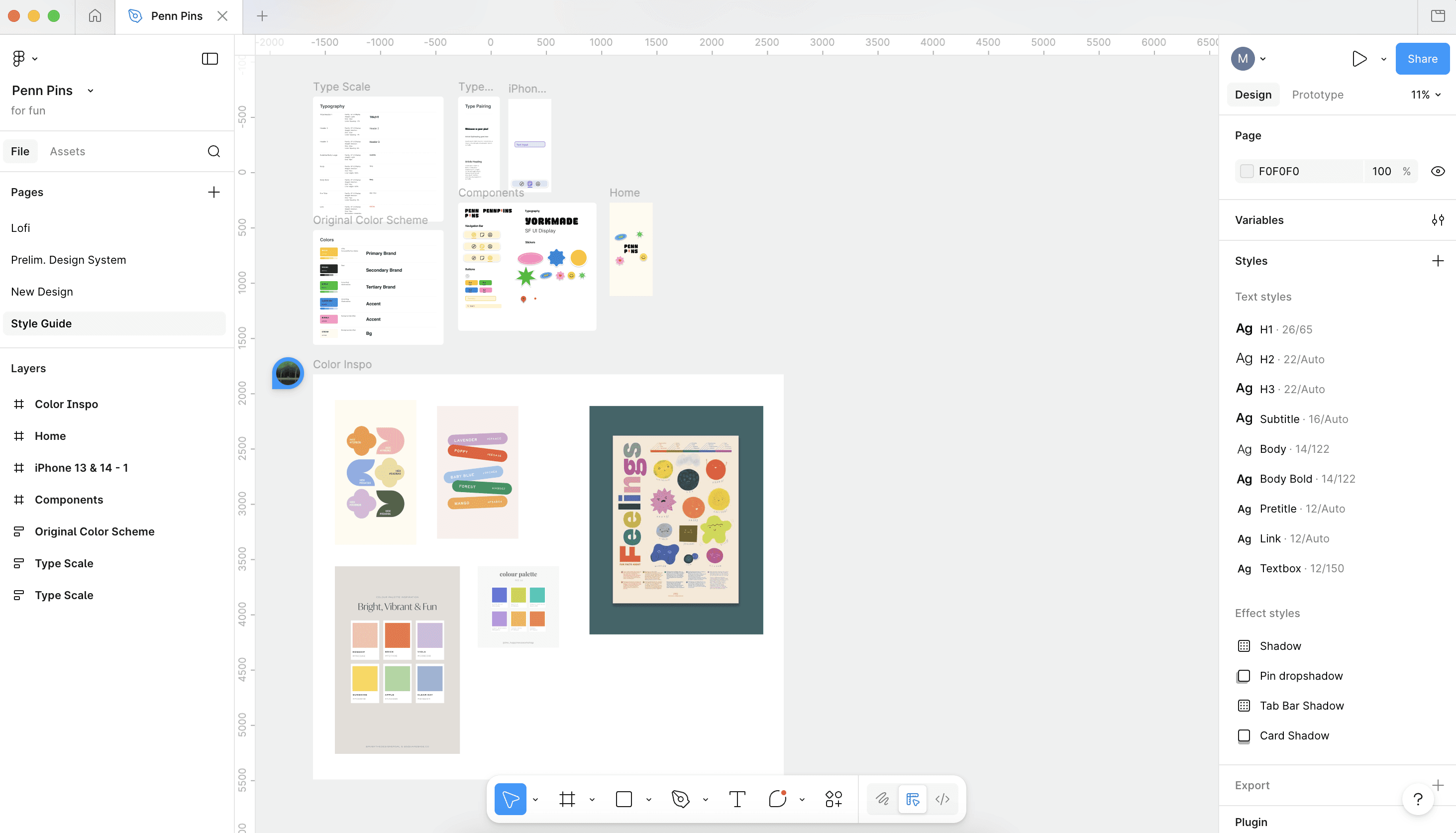
Task: Click the F0F0F0 page color swatch
Action: (x=1246, y=171)
